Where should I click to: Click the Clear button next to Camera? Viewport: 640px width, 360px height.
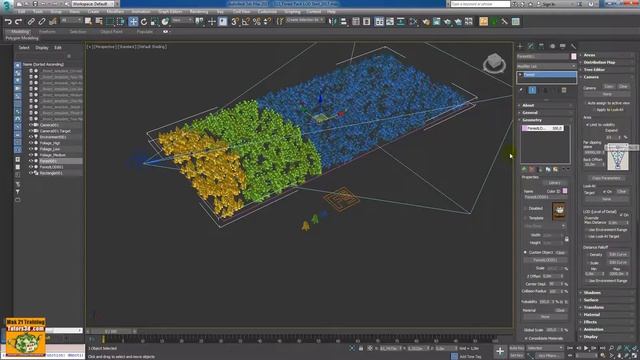tap(623, 86)
